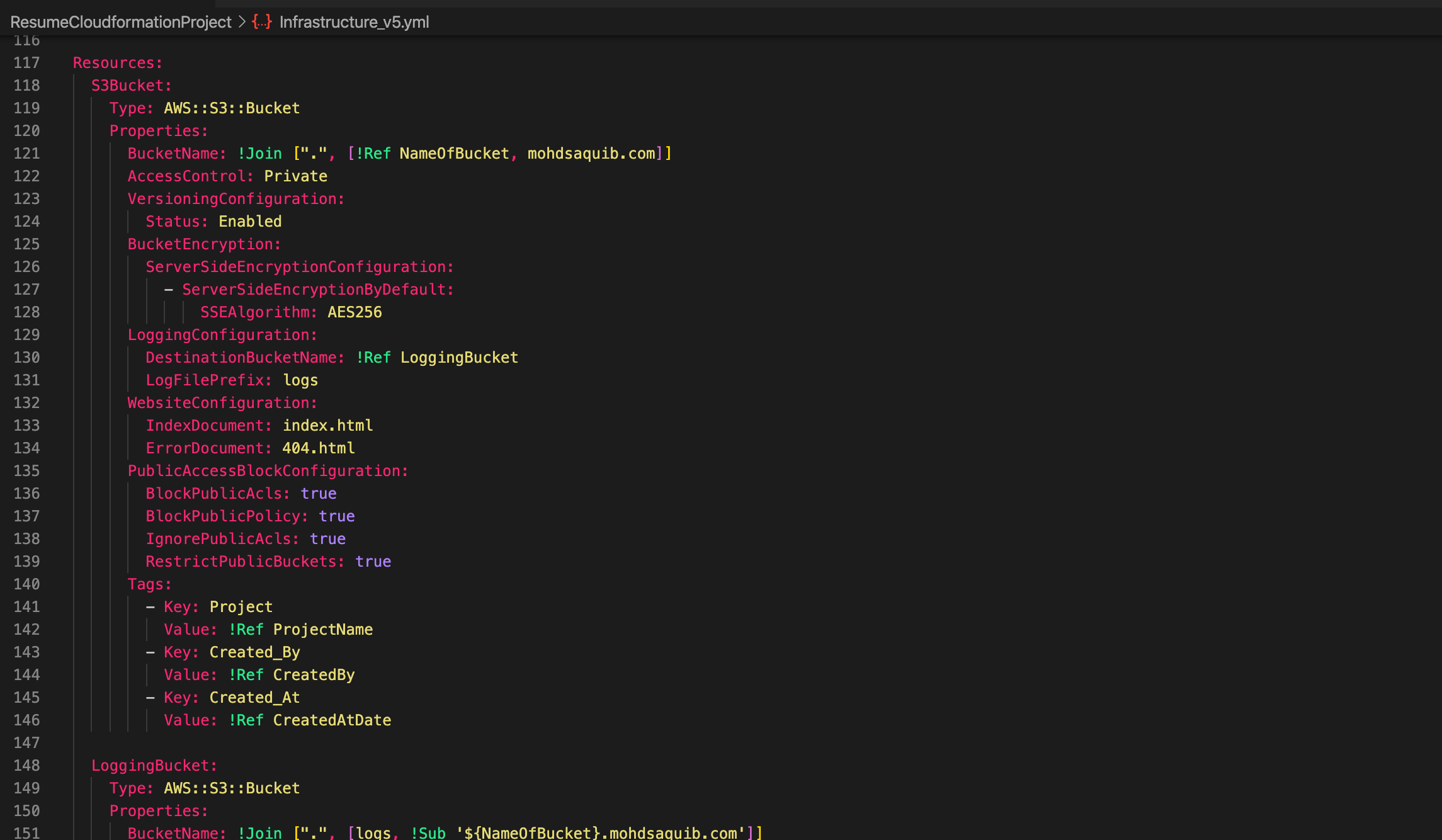Click the YAML file icon in breadcrumb
Viewport: 1442px width, 840px height.
[262, 22]
